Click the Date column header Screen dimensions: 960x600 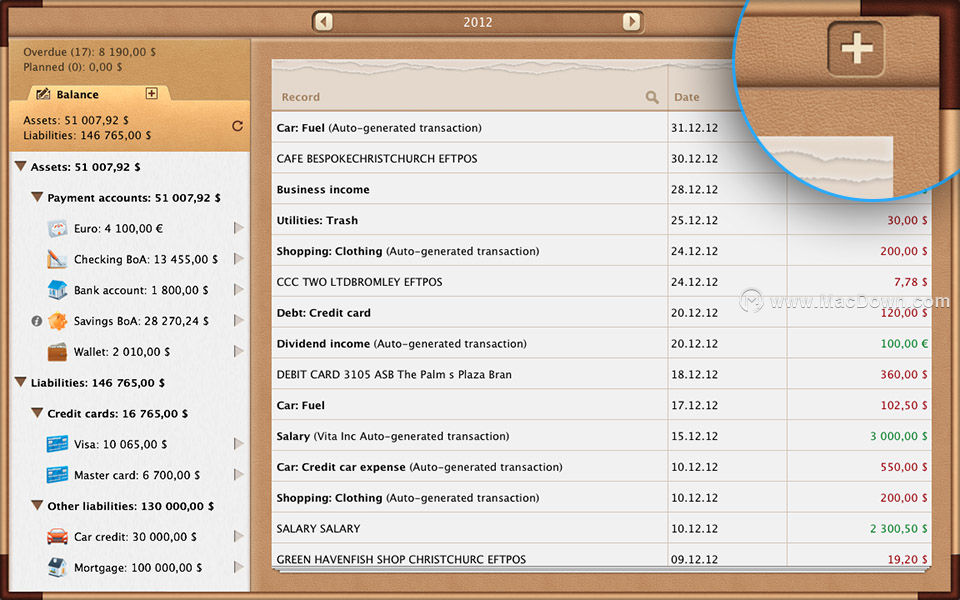686,97
